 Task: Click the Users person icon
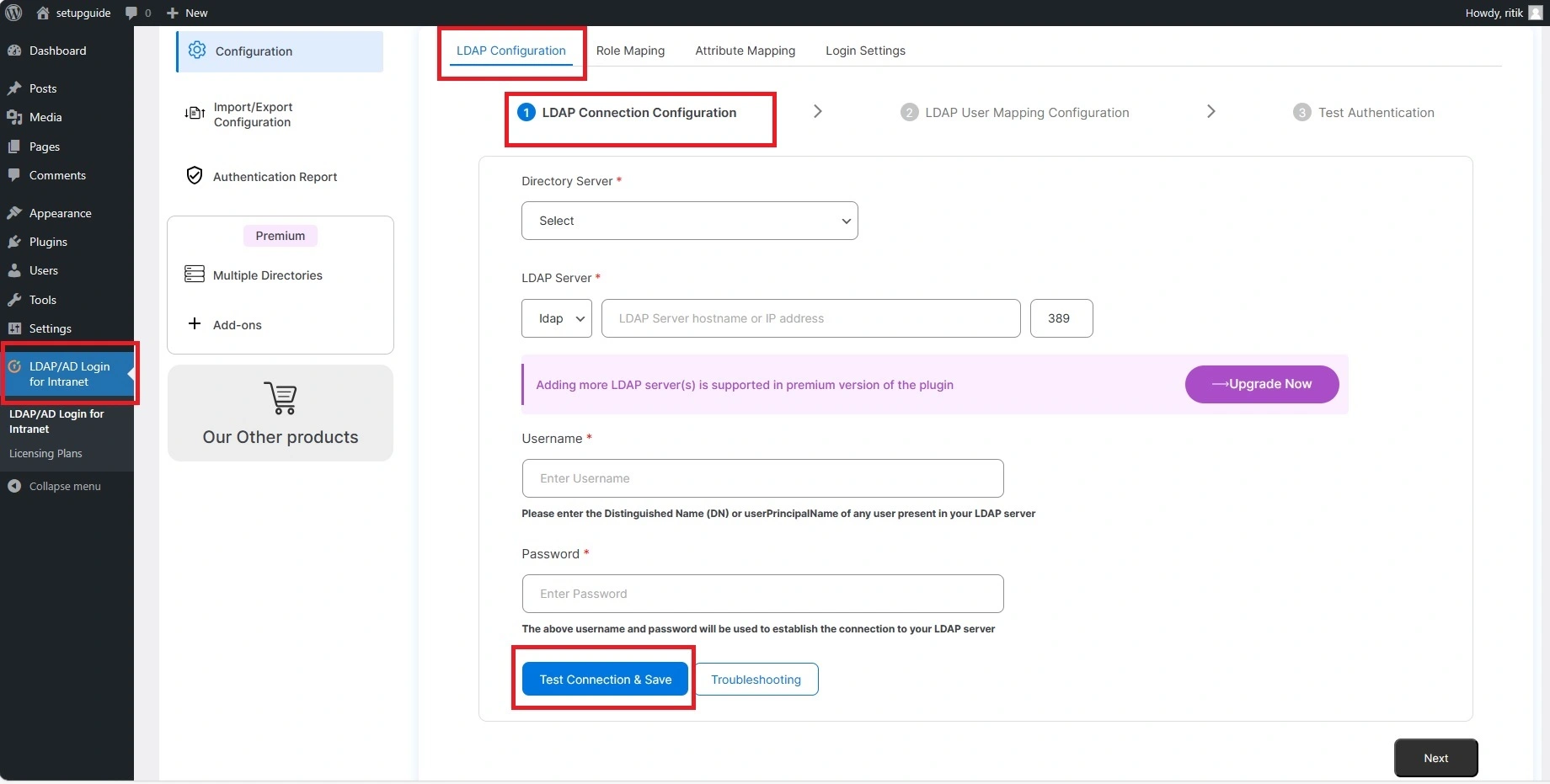(14, 270)
